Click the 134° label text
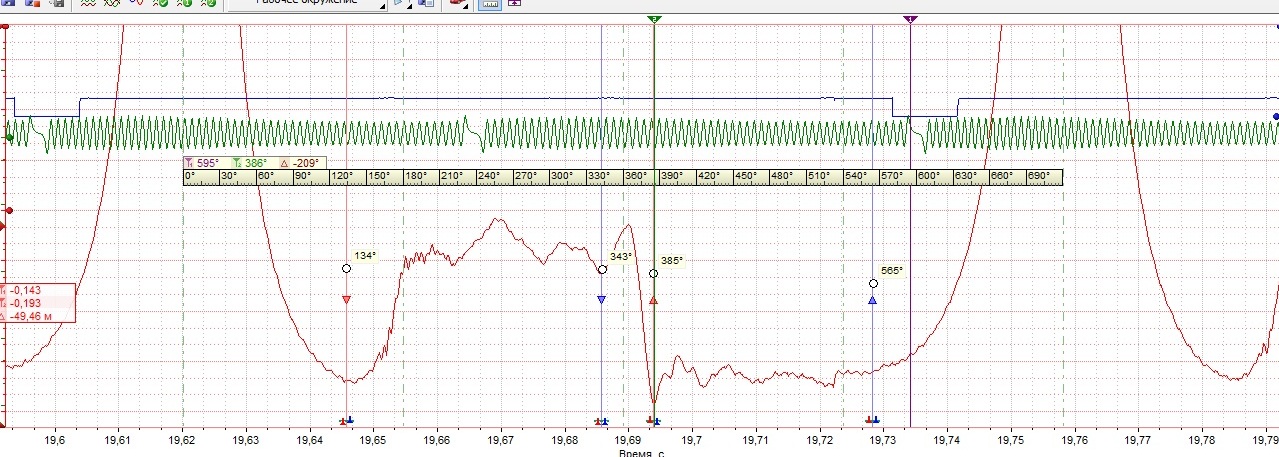This screenshot has width=1279, height=457. tap(365, 256)
